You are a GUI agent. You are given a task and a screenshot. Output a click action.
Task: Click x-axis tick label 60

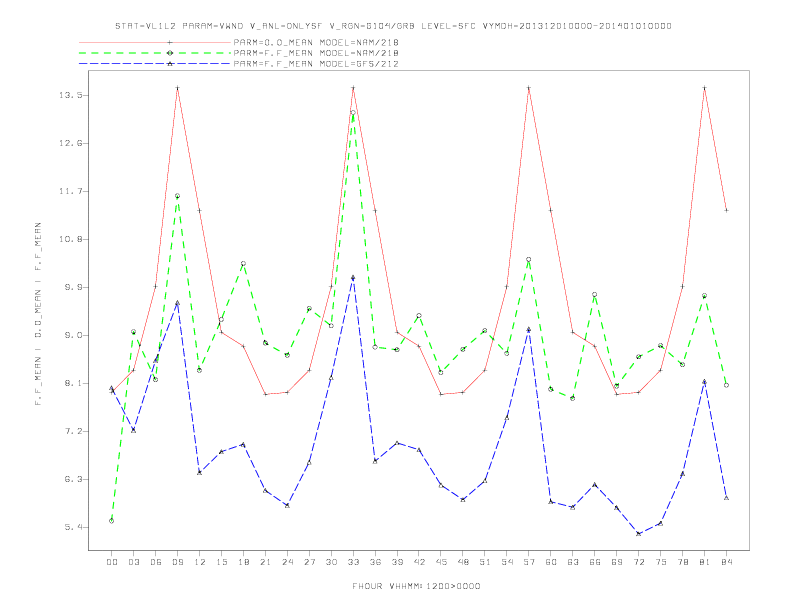[x=551, y=562]
